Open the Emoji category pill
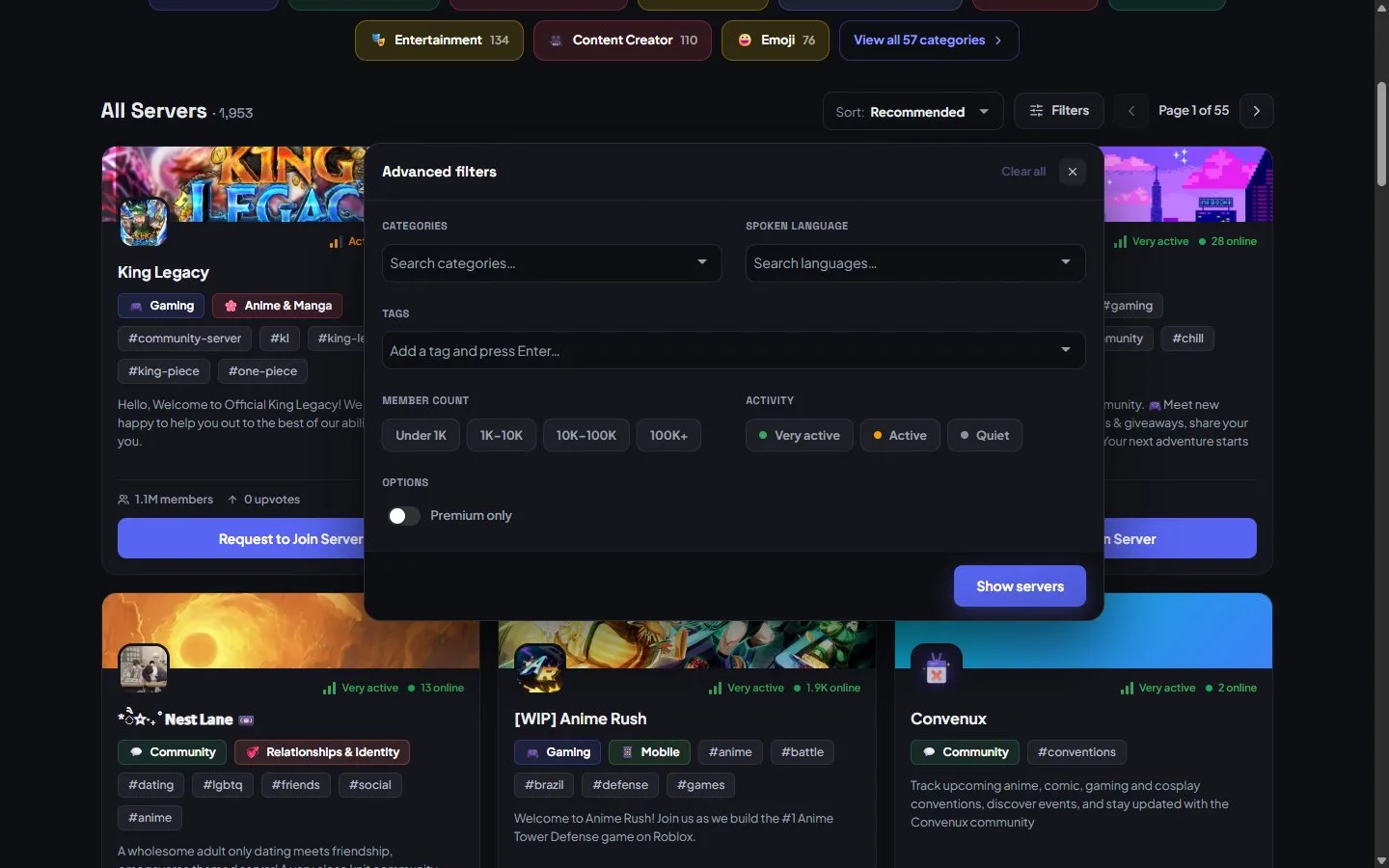Screen dimensions: 1389x868 pyautogui.click(x=776, y=41)
